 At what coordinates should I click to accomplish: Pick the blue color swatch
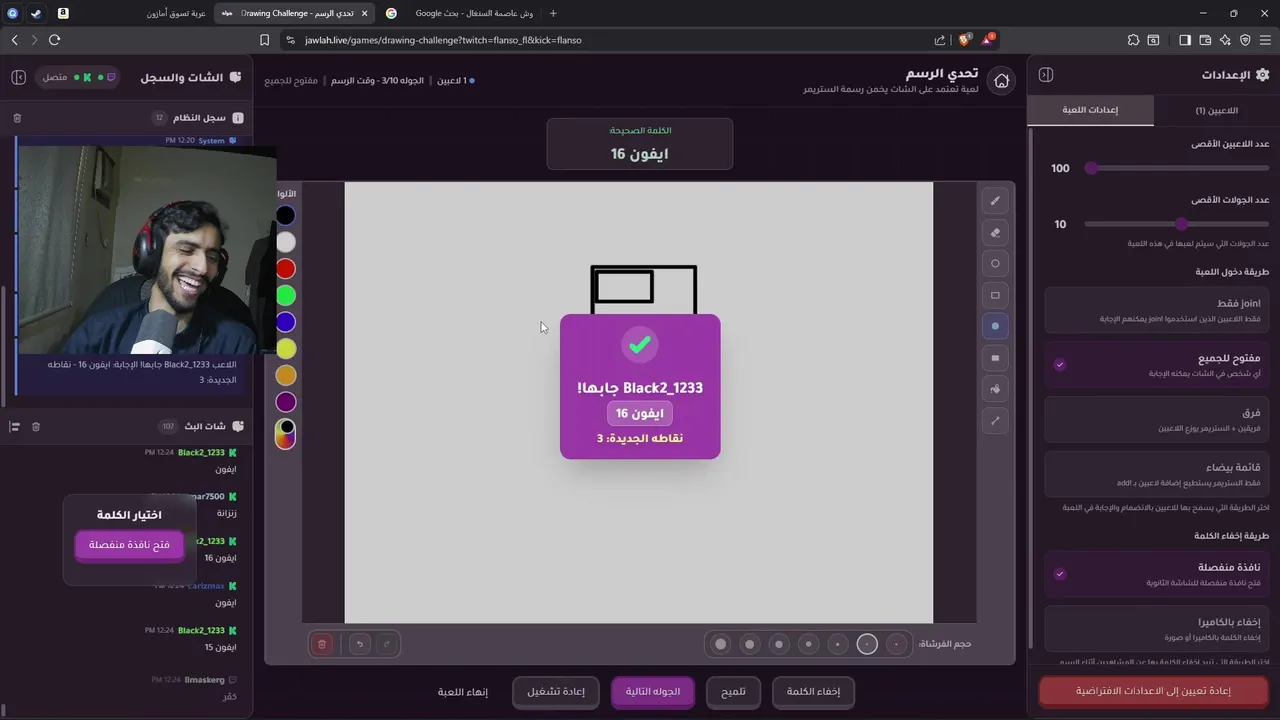click(286, 322)
